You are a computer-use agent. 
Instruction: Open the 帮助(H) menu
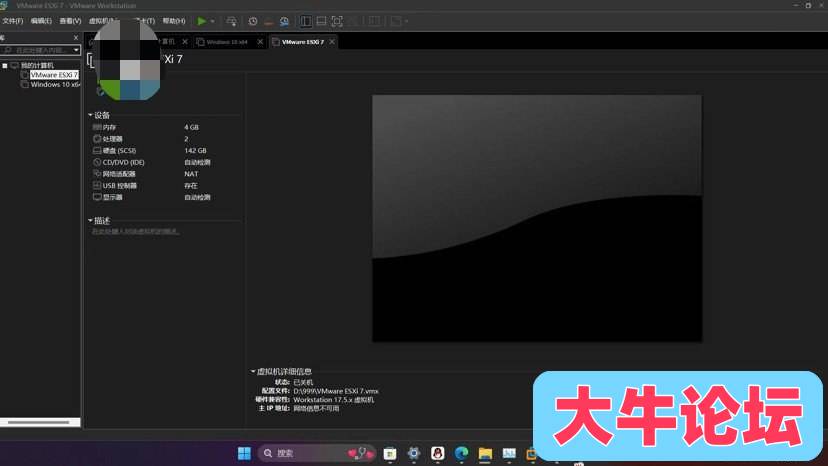(174, 21)
